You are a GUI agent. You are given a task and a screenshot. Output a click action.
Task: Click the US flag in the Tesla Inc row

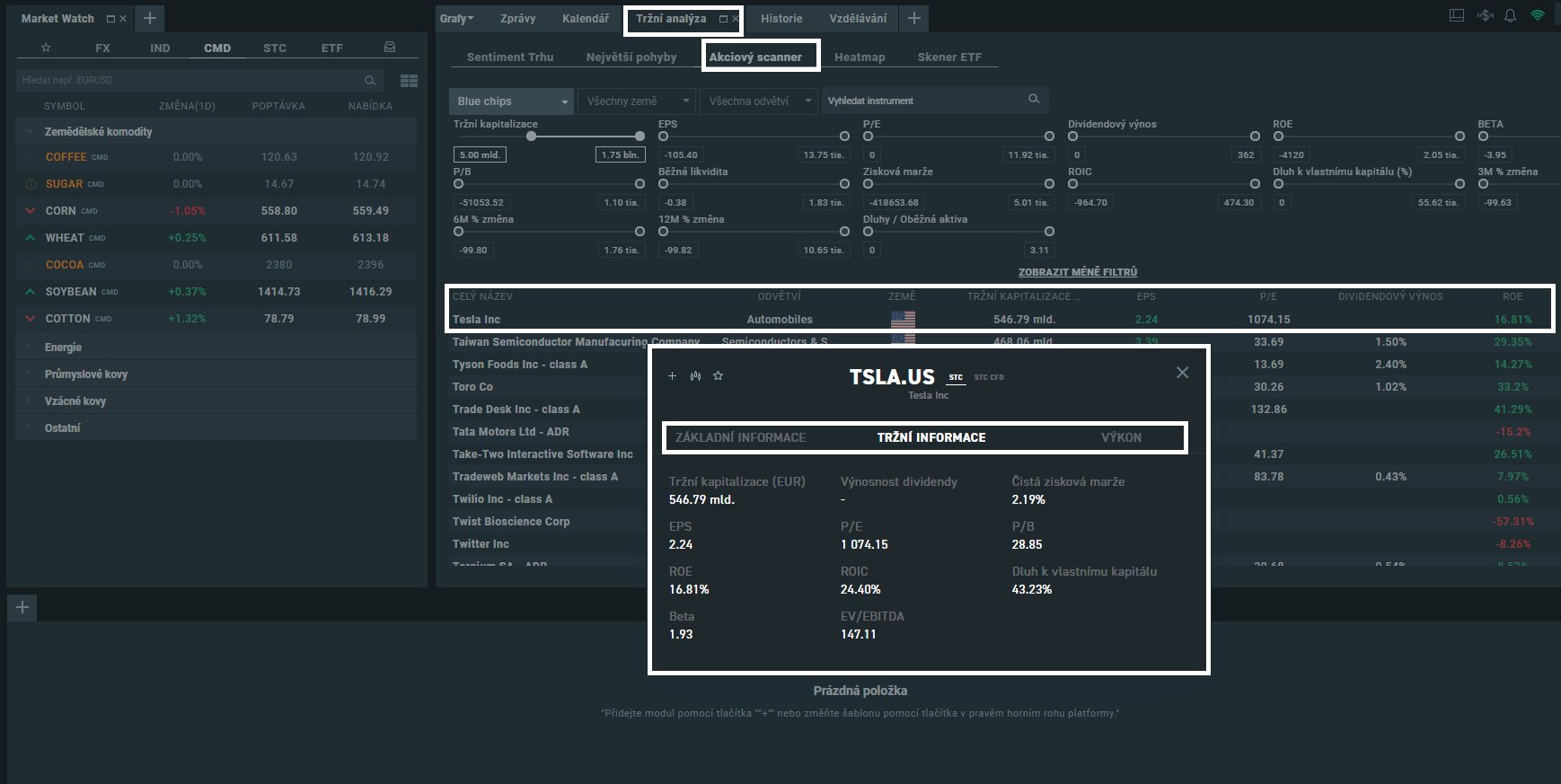click(x=903, y=320)
